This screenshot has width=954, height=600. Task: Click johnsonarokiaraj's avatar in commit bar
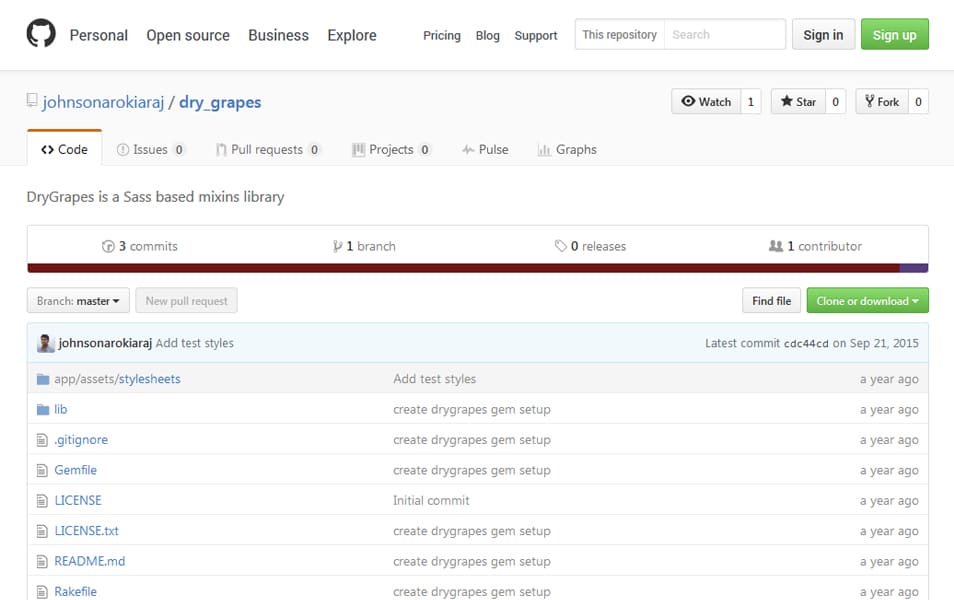pos(45,343)
